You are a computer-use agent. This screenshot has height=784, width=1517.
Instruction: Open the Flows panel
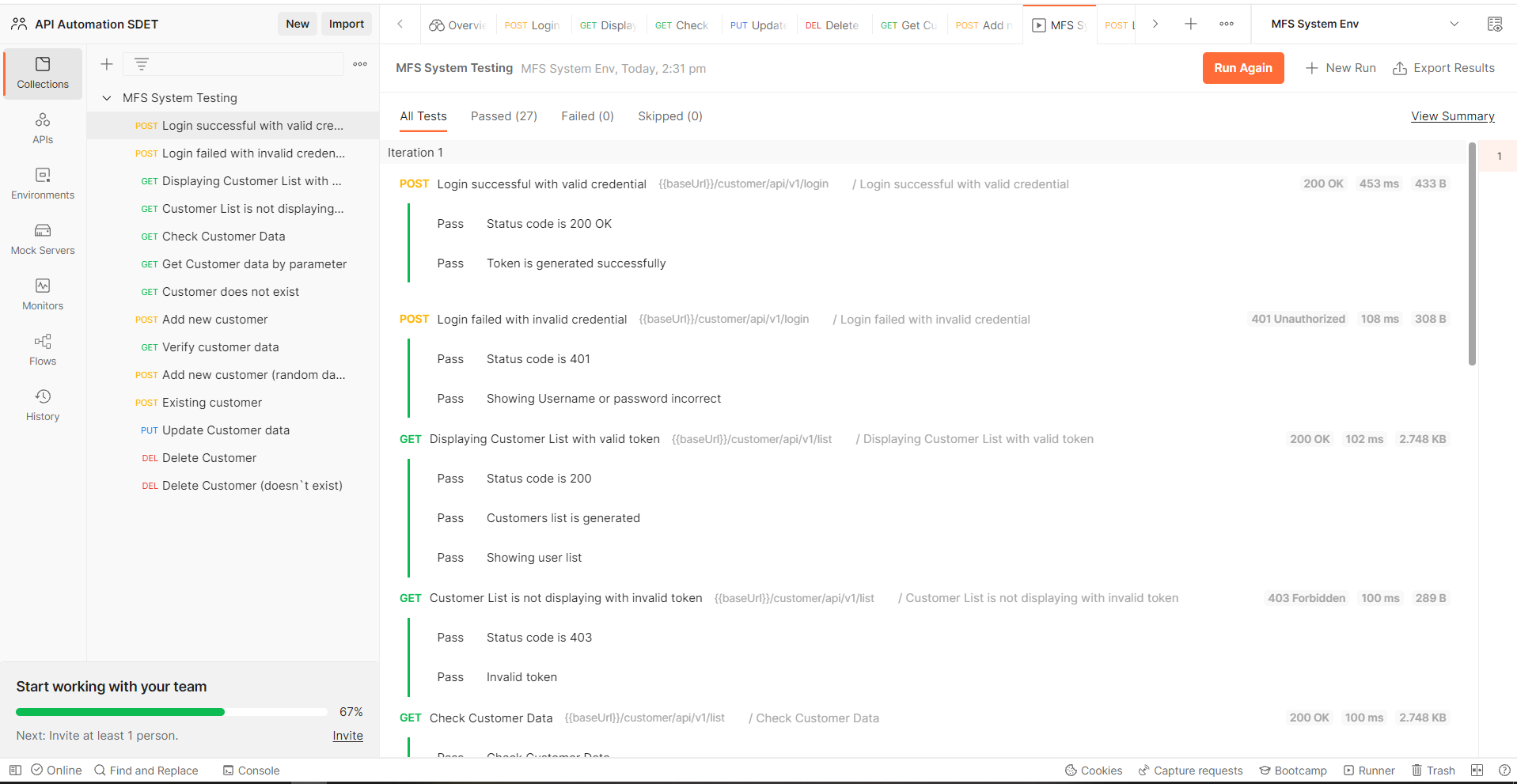[x=42, y=348]
